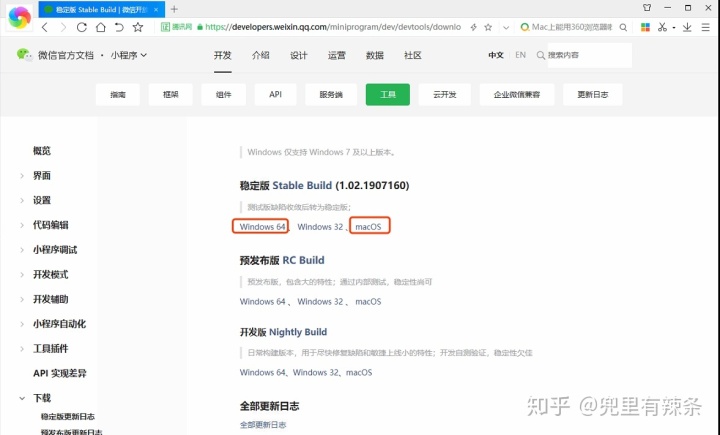The image size is (720, 435).
Task: Click the 360 browser logo
Action: click(19, 17)
